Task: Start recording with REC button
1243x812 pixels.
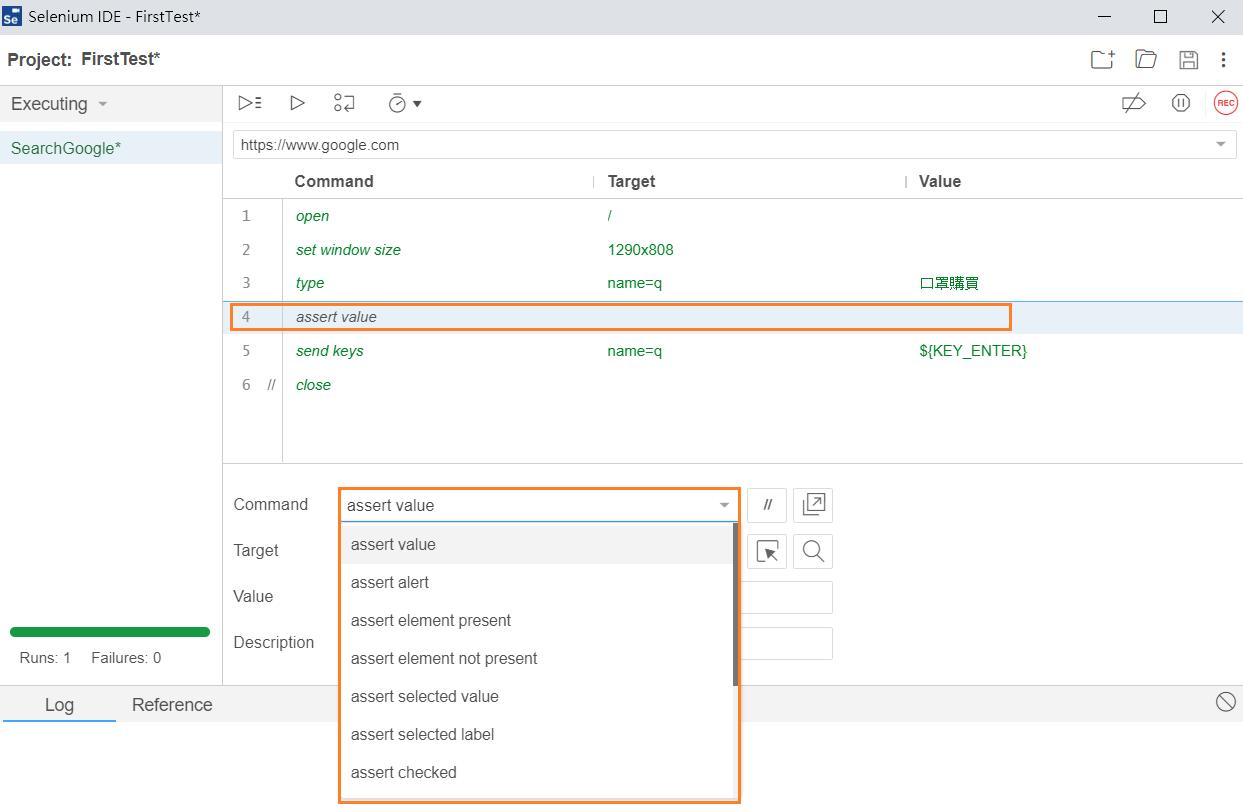Action: click(x=1225, y=103)
